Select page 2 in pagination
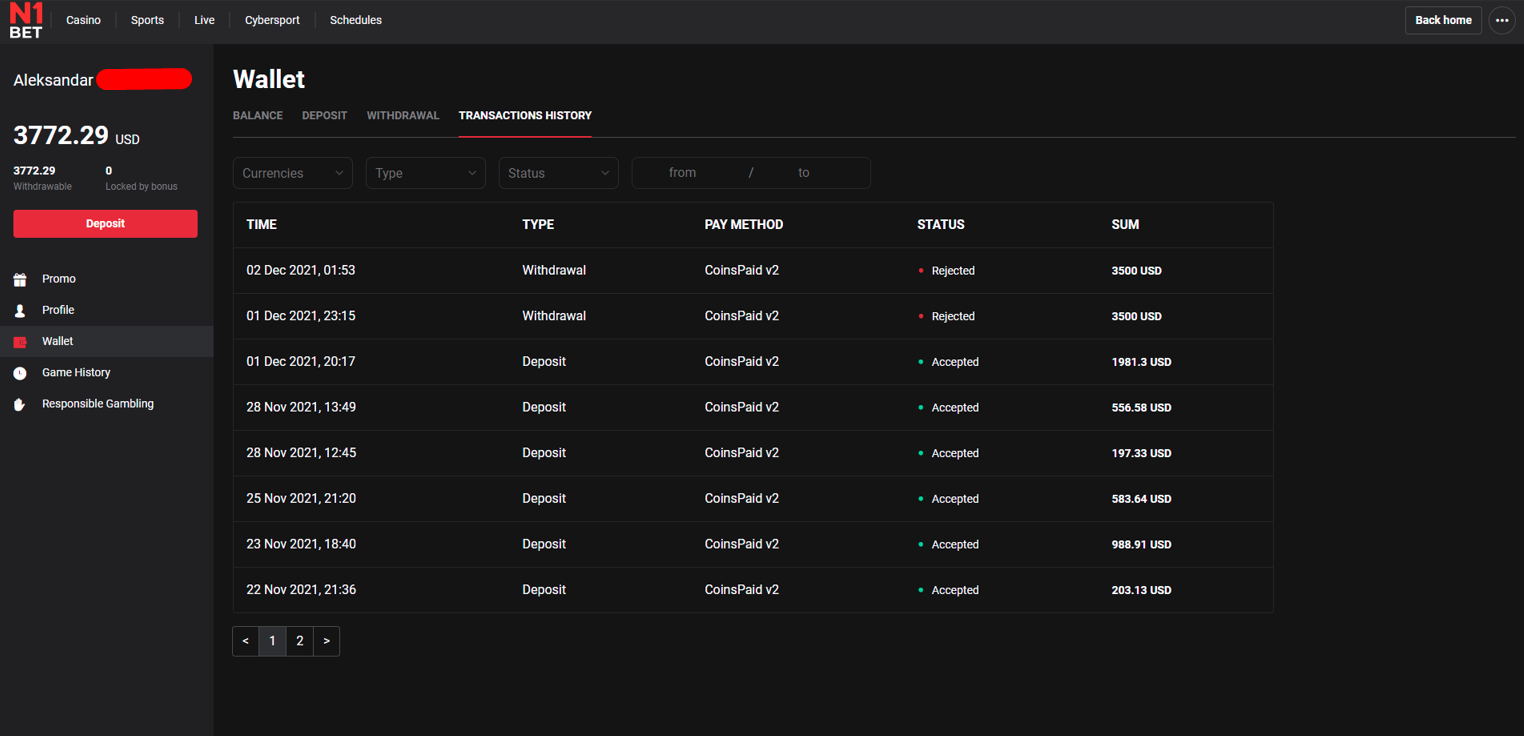Image resolution: width=1524 pixels, height=736 pixels. click(x=300, y=641)
